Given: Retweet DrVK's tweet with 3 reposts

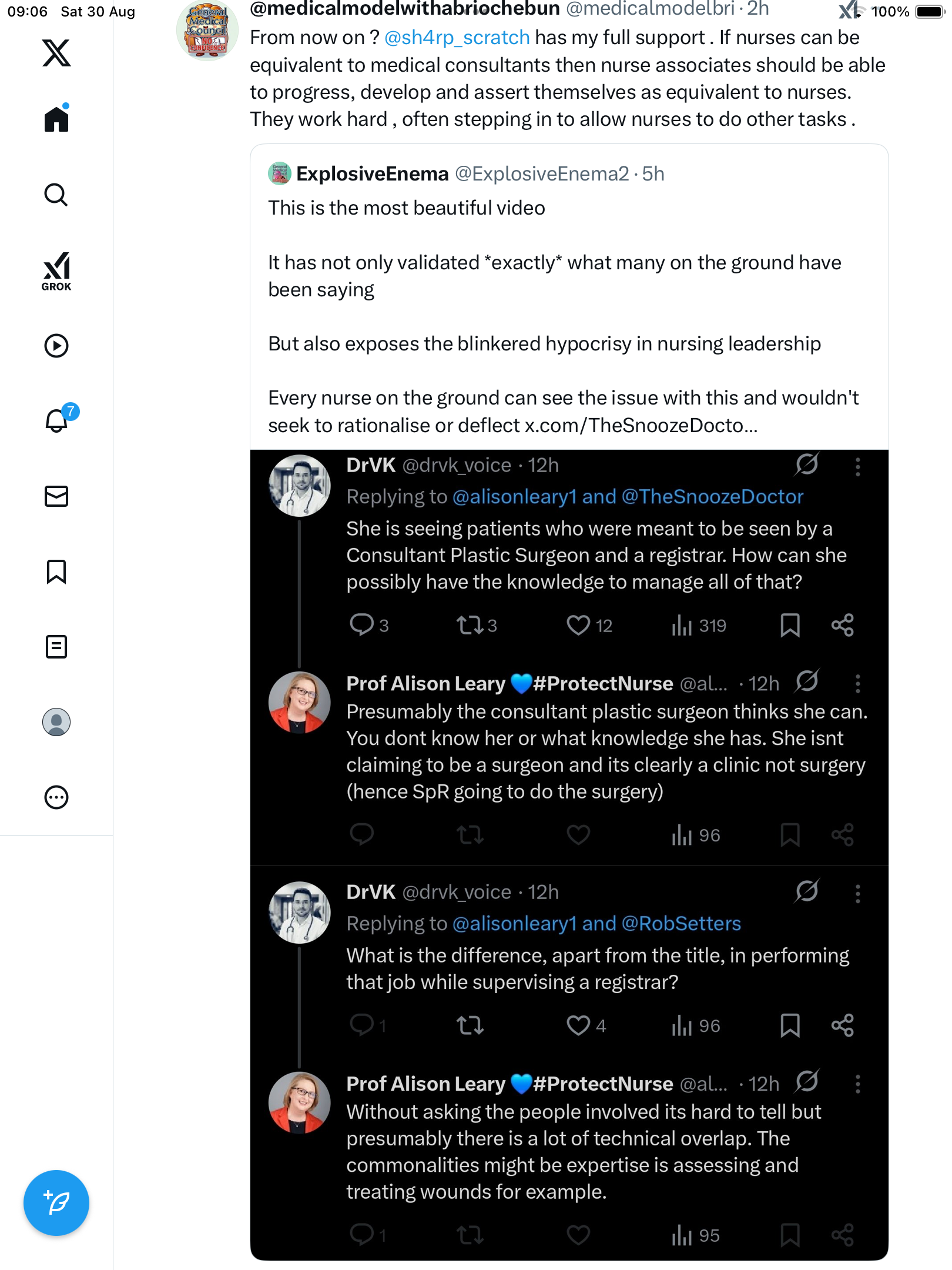Looking at the screenshot, I should [470, 625].
